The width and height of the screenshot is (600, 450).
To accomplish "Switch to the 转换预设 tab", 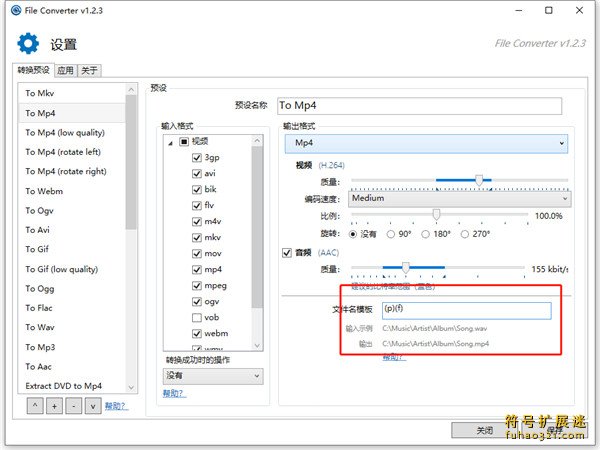I will coord(33,70).
